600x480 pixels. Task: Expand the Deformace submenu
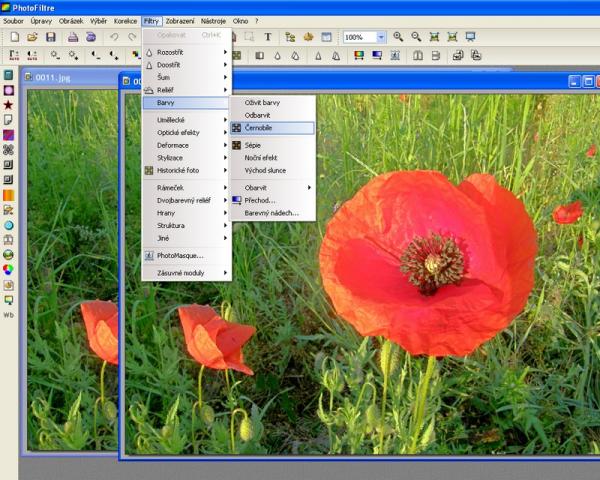click(x=186, y=145)
